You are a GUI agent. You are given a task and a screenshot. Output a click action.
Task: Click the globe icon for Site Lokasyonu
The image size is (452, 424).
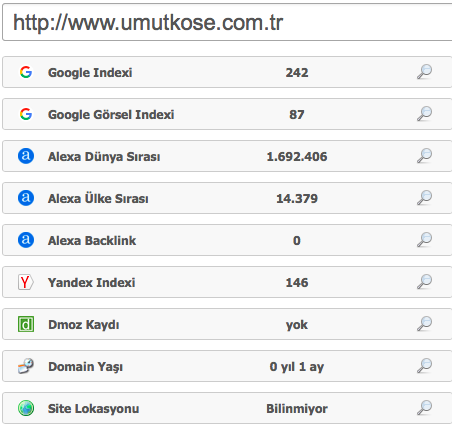click(26, 408)
